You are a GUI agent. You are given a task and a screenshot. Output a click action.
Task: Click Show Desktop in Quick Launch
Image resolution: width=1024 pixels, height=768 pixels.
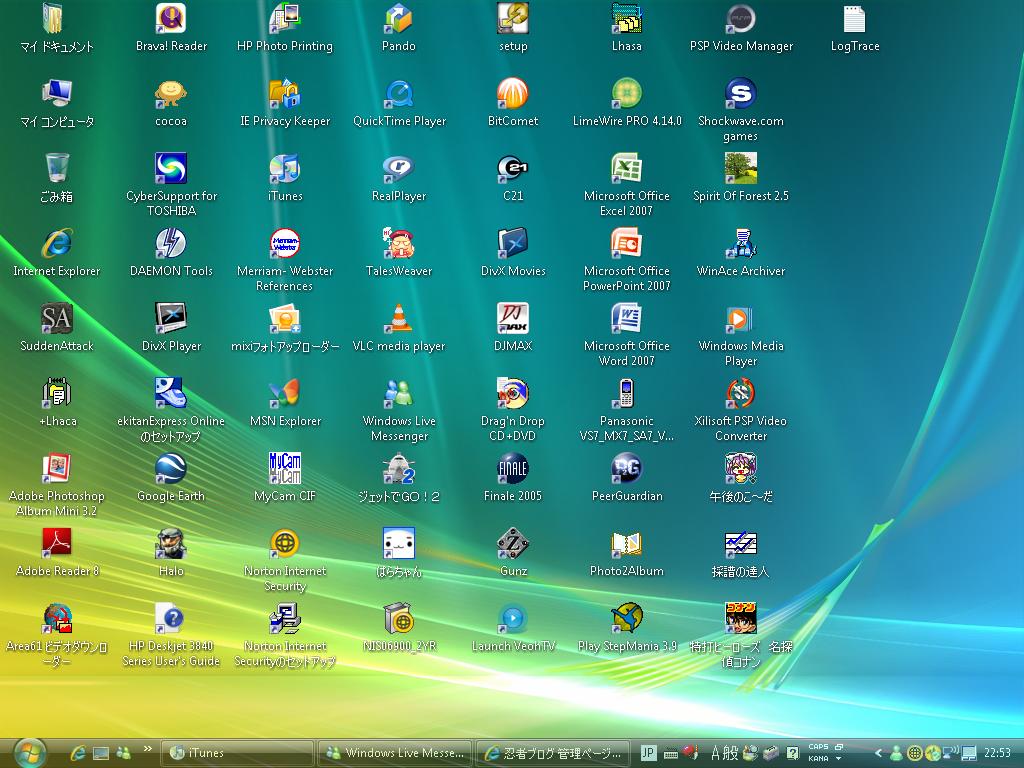coord(101,753)
